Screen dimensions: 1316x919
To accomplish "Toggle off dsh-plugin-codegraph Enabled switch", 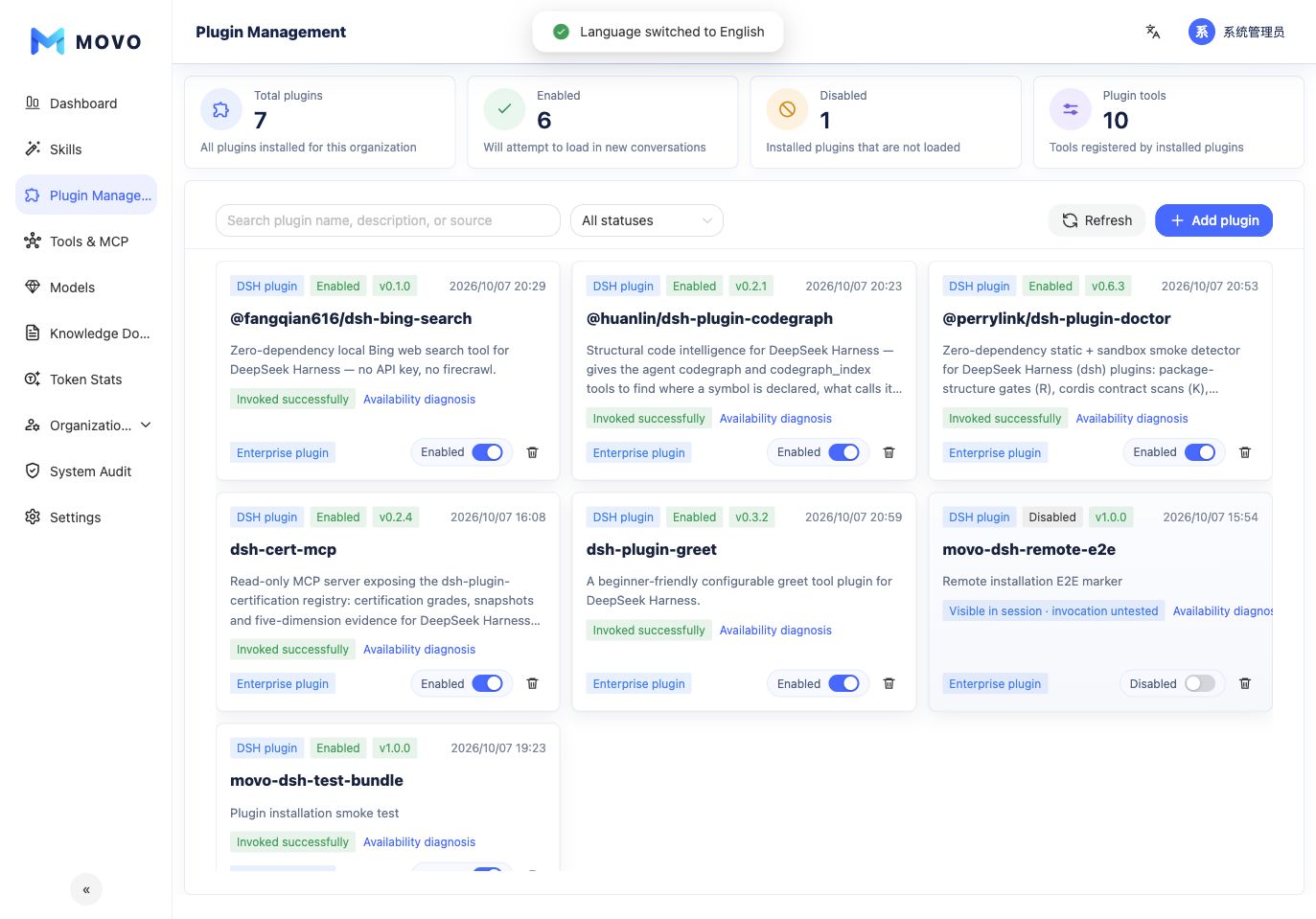I will click(843, 452).
